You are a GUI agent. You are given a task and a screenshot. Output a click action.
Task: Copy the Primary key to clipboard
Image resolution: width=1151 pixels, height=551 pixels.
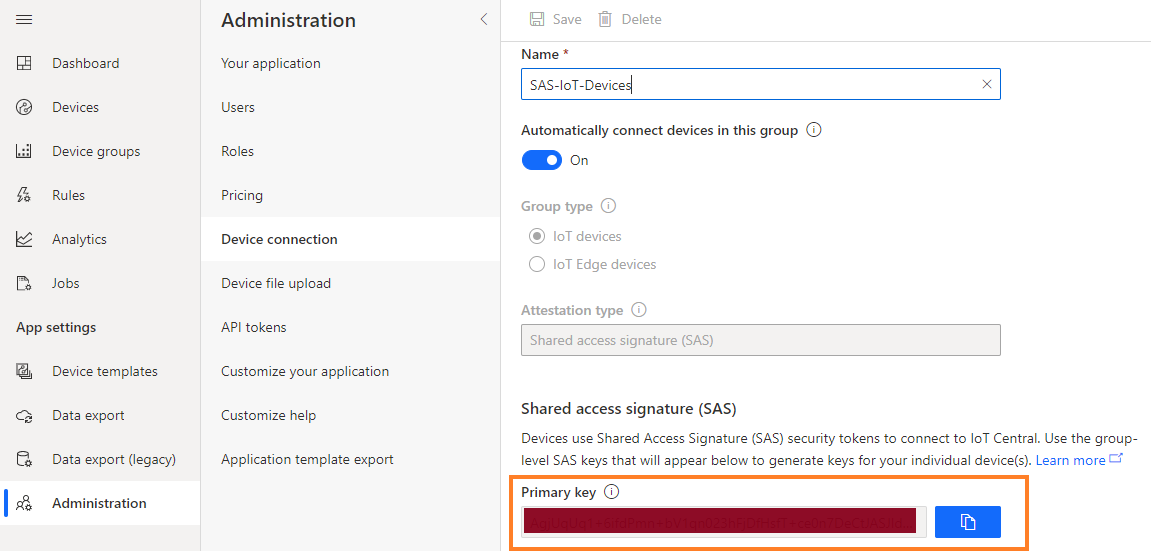pos(967,522)
